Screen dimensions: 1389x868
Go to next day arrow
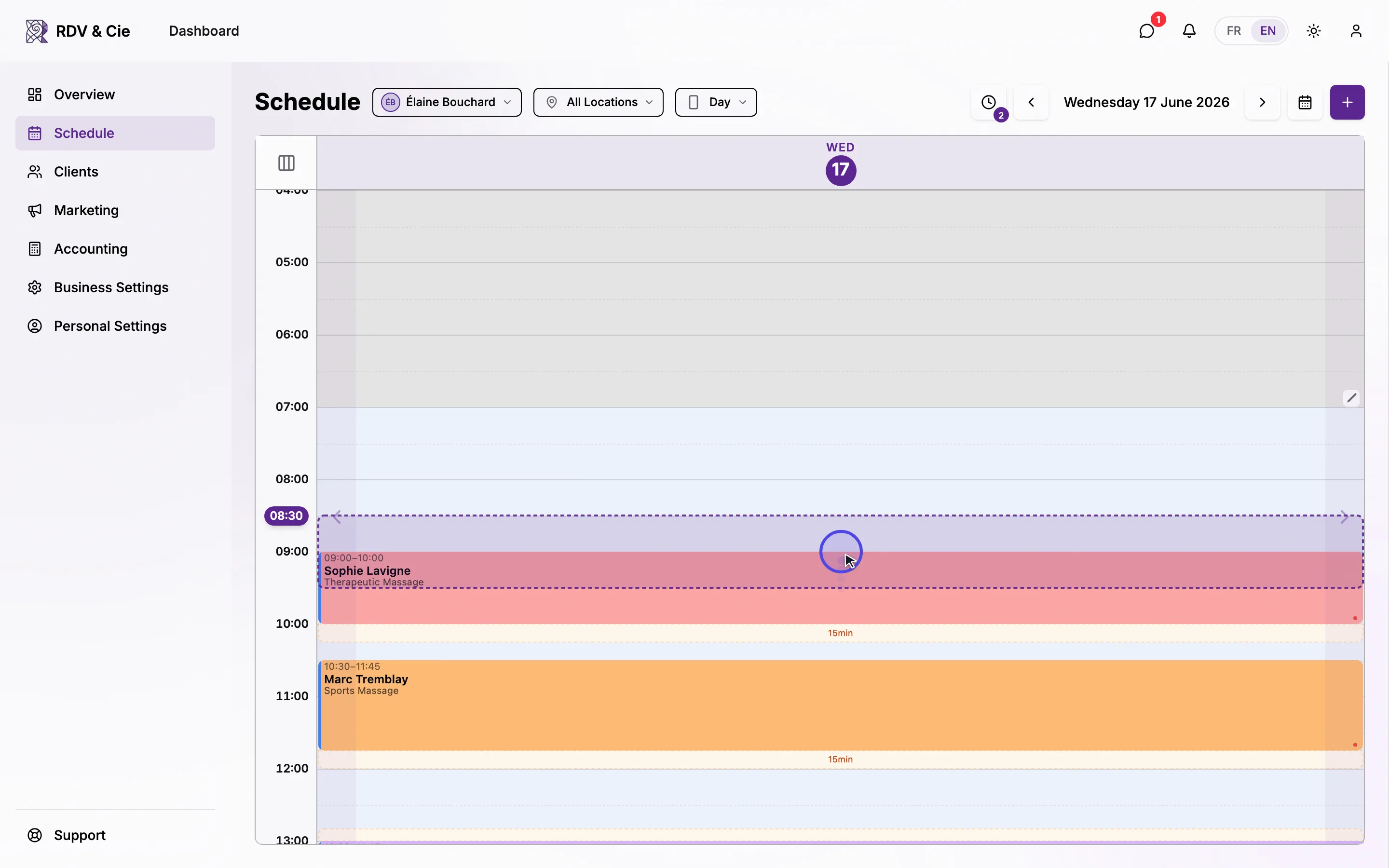tap(1262, 102)
